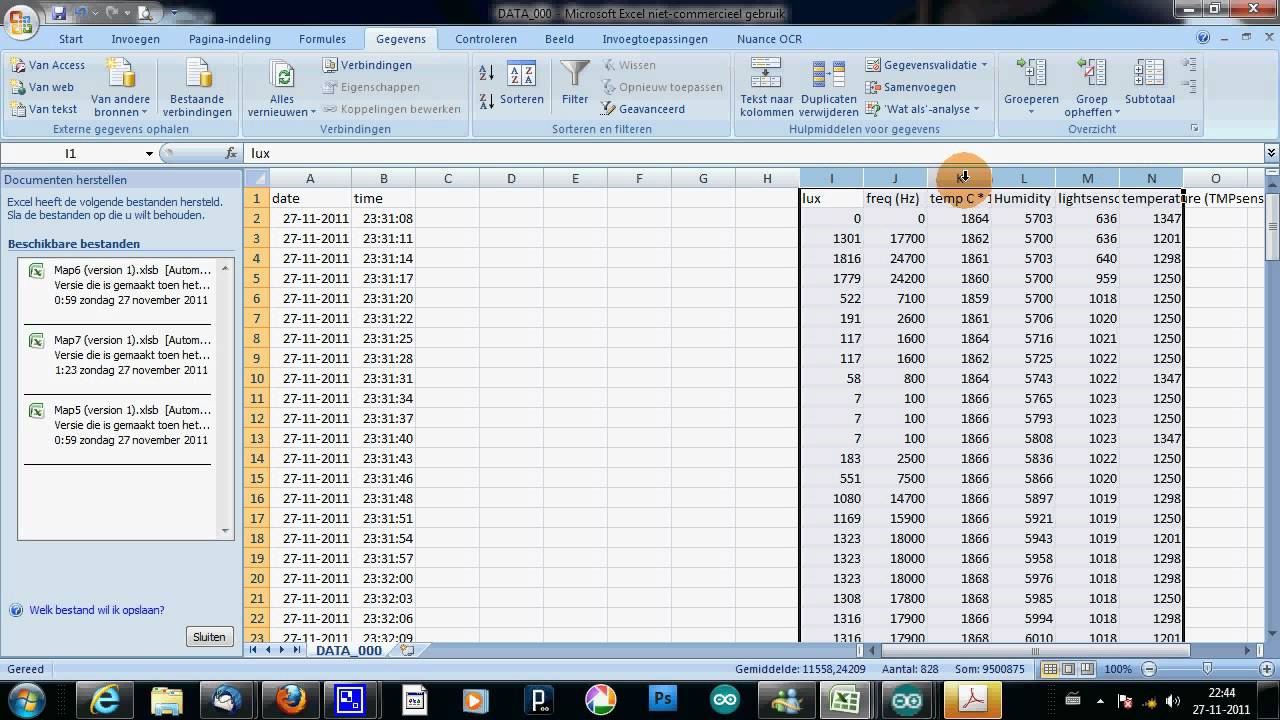Click Geavanceerd filter option
The width and height of the screenshot is (1280, 720).
(643, 109)
